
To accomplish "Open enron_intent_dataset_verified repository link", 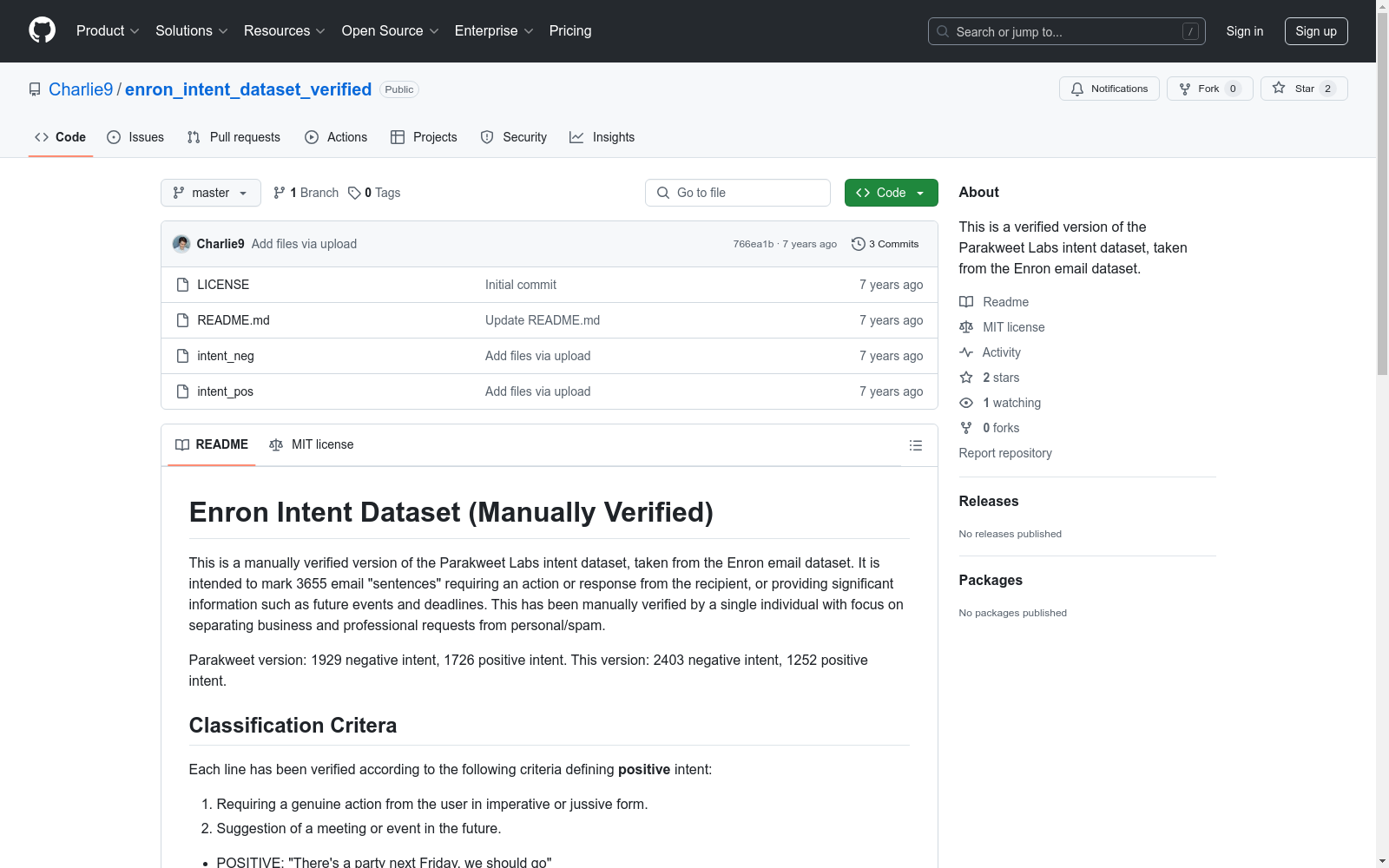I will [x=248, y=89].
